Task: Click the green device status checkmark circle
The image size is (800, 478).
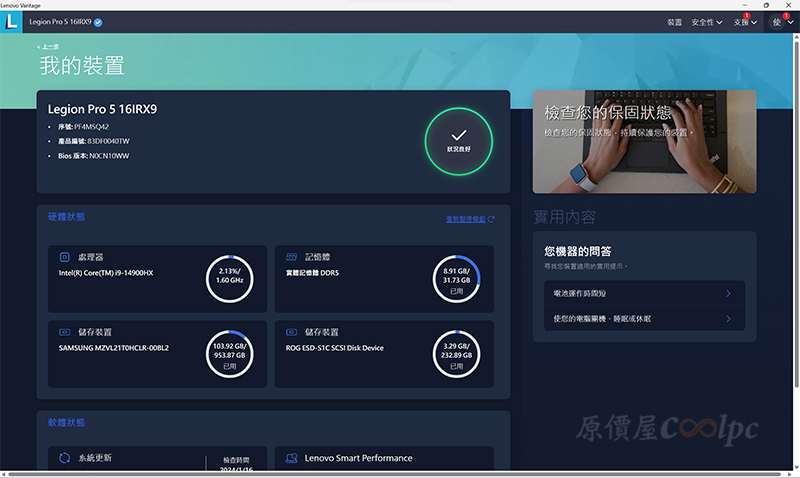Action: coord(458,139)
